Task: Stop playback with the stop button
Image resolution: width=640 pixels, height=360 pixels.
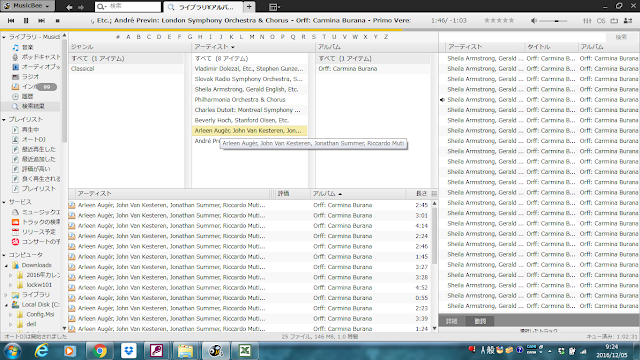Action: point(58,20)
